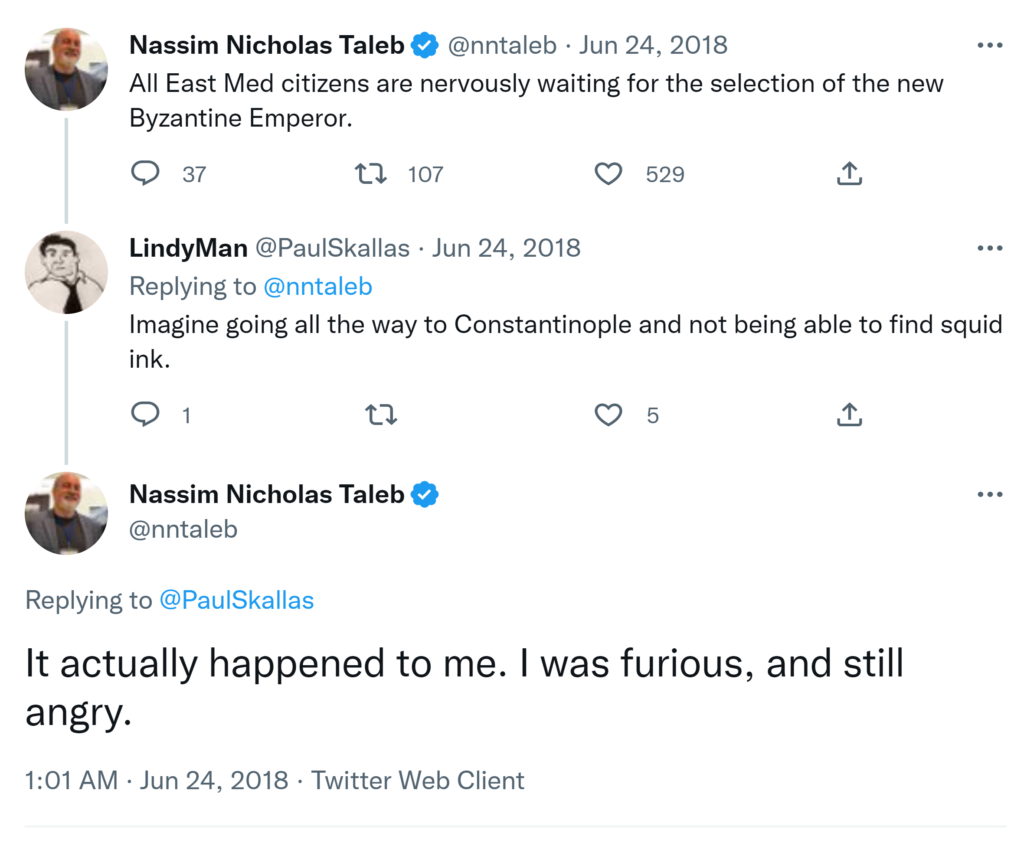1024x846 pixels.
Task: Click Taleb's avatar on the top tweet
Action: pyautogui.click(x=66, y=69)
